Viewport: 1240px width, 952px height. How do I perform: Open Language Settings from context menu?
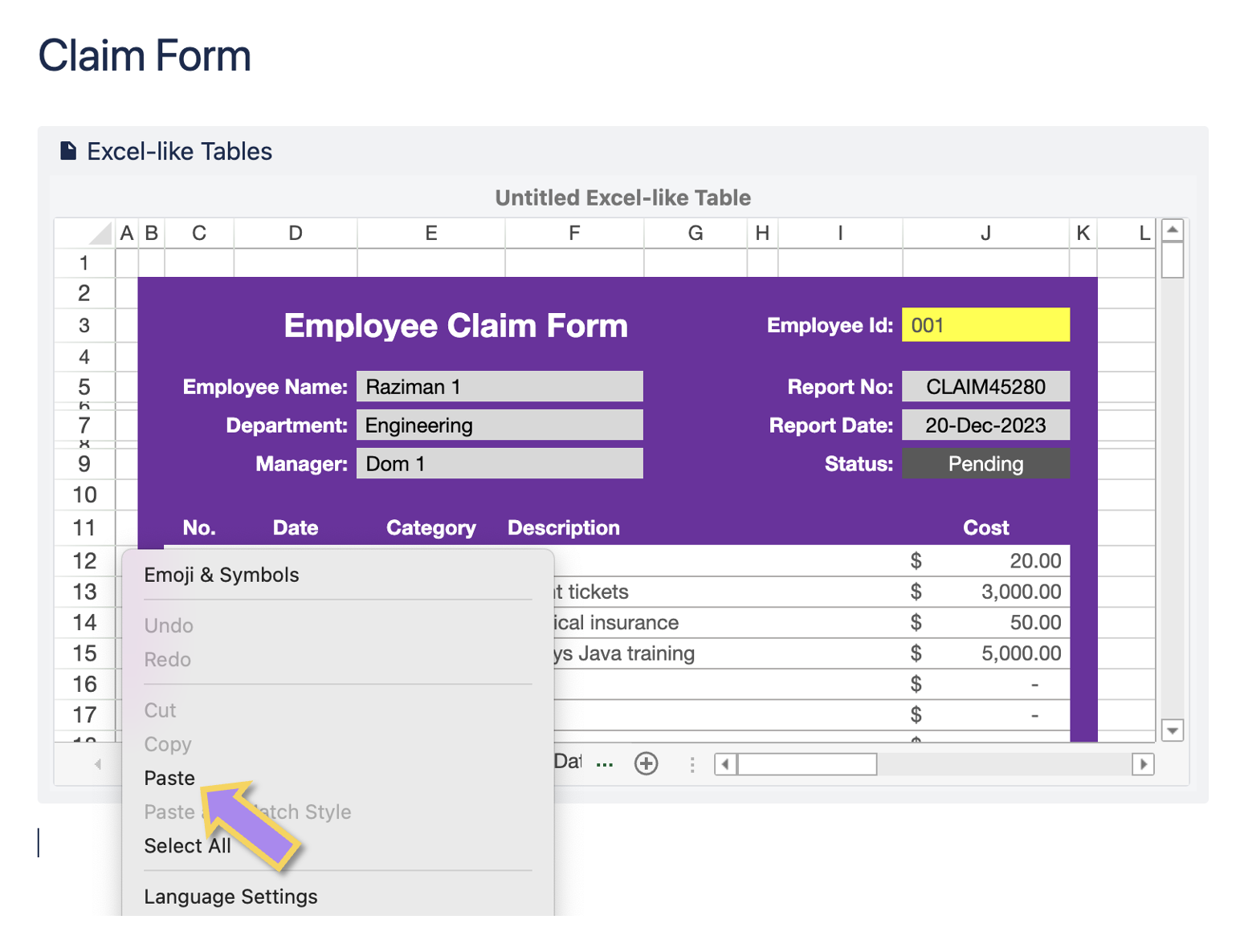tap(230, 897)
